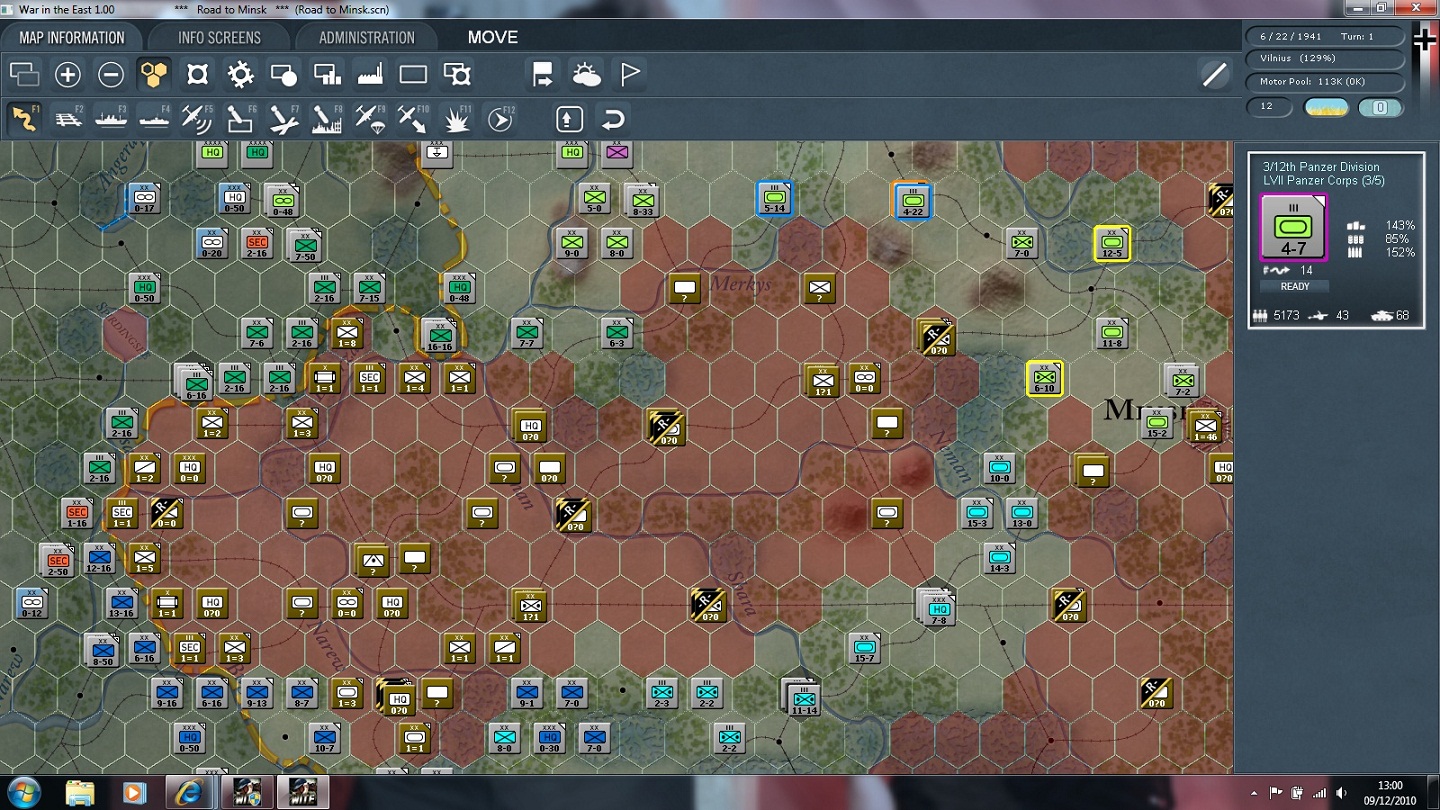Select the yellow-outlined 6-10 infantry unit
This screenshot has height=810, width=1440.
click(1045, 379)
